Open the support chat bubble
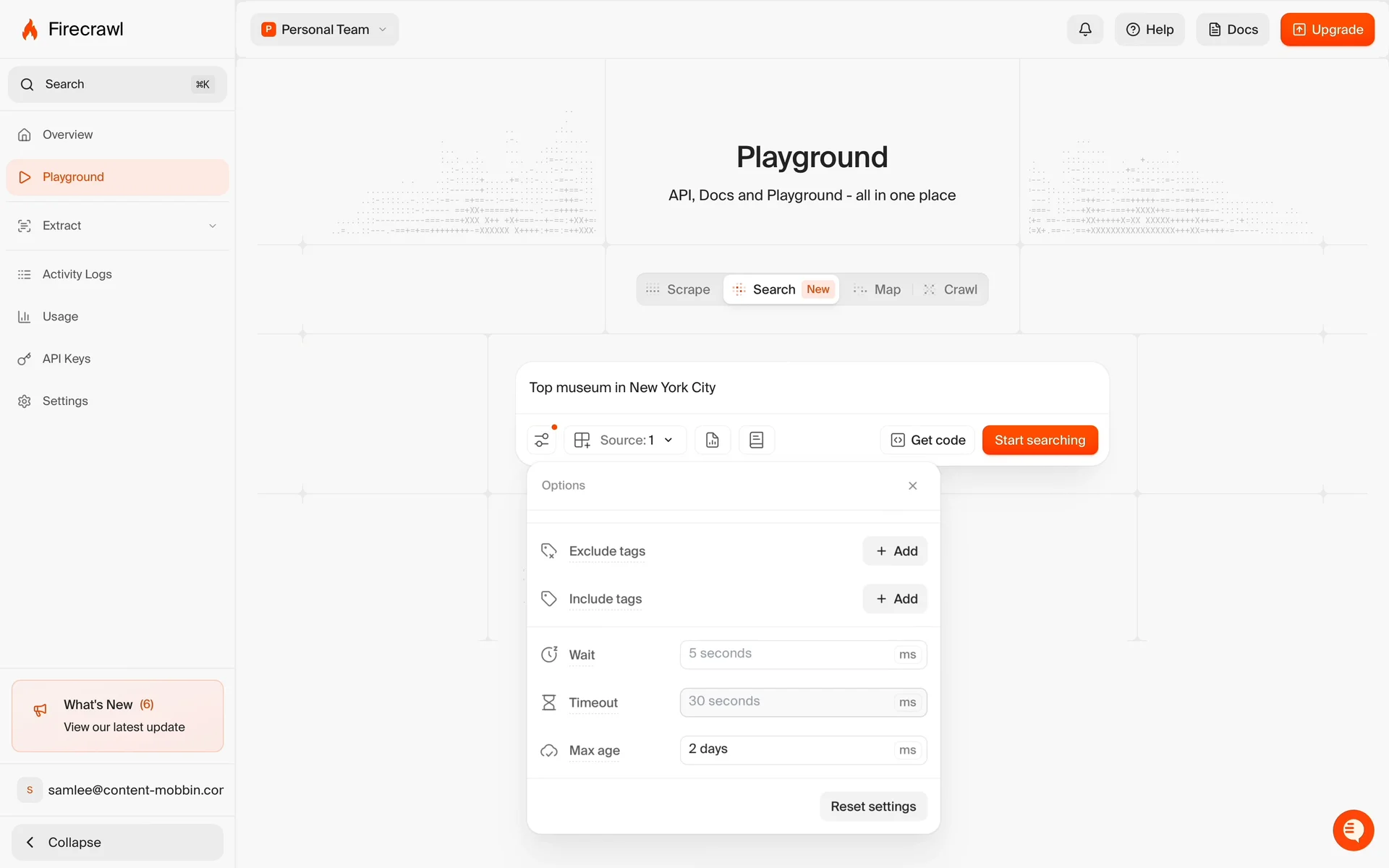 [1353, 830]
